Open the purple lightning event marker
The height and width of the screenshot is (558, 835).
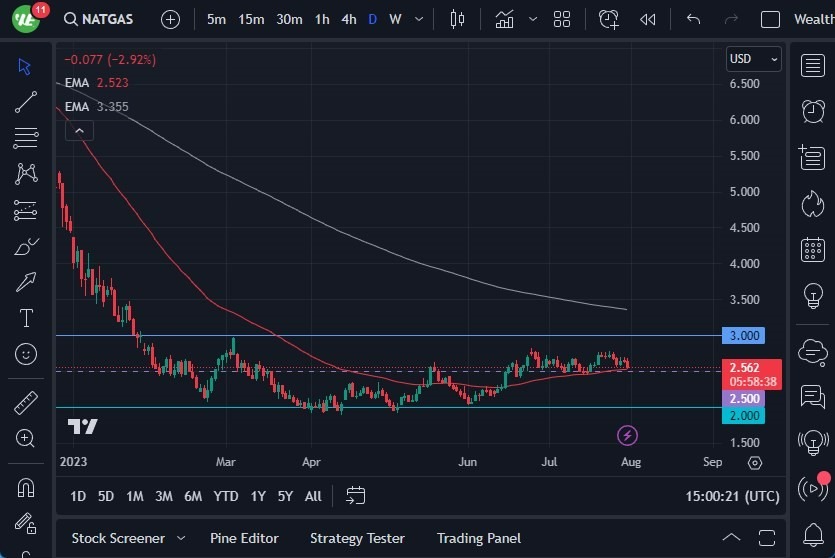(x=627, y=436)
